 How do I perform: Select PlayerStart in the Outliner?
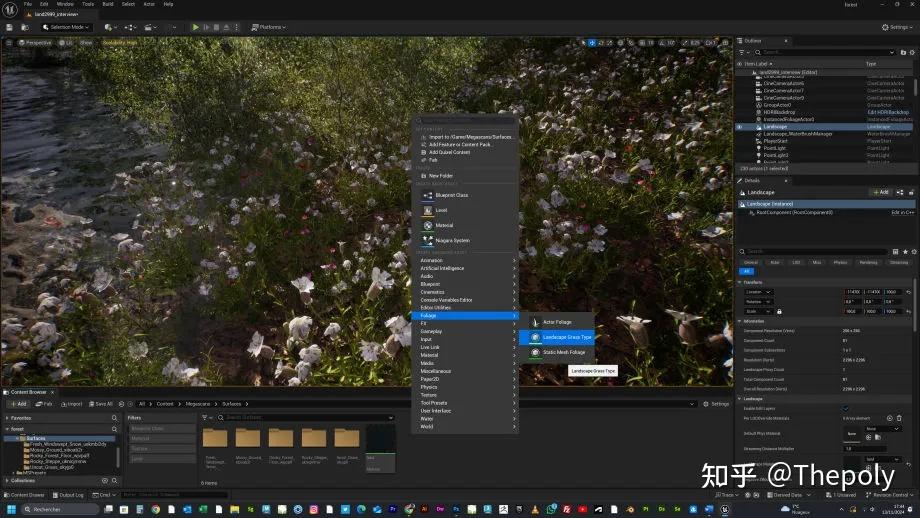pos(776,141)
